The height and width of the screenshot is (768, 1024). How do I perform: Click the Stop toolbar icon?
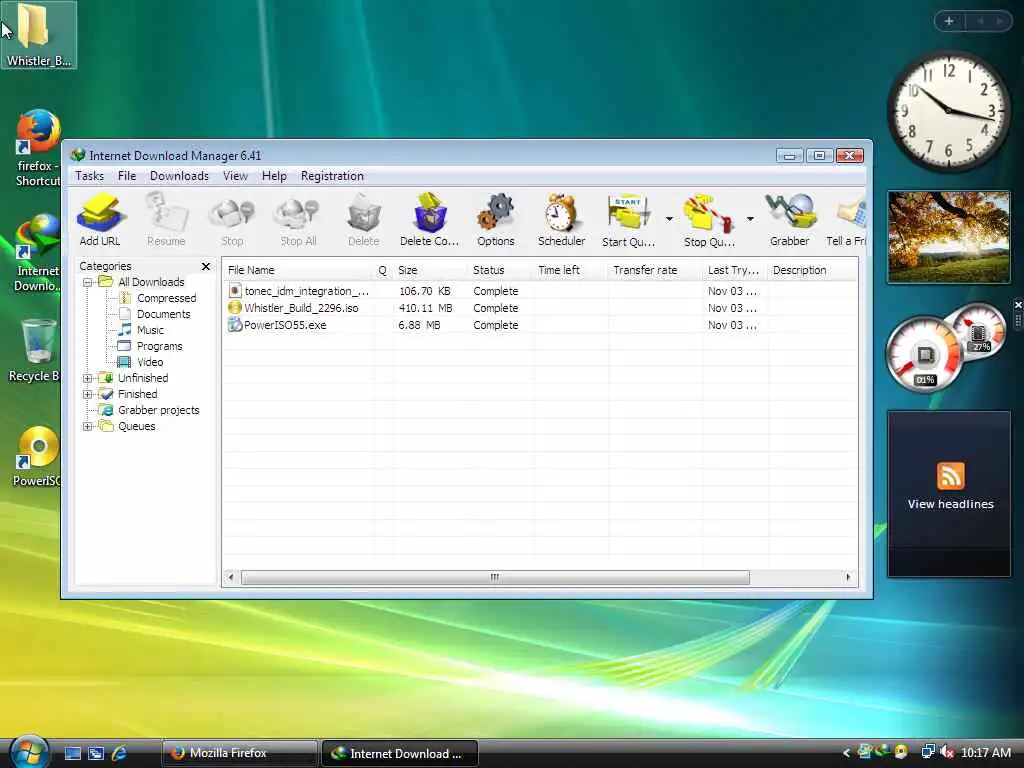[232, 219]
